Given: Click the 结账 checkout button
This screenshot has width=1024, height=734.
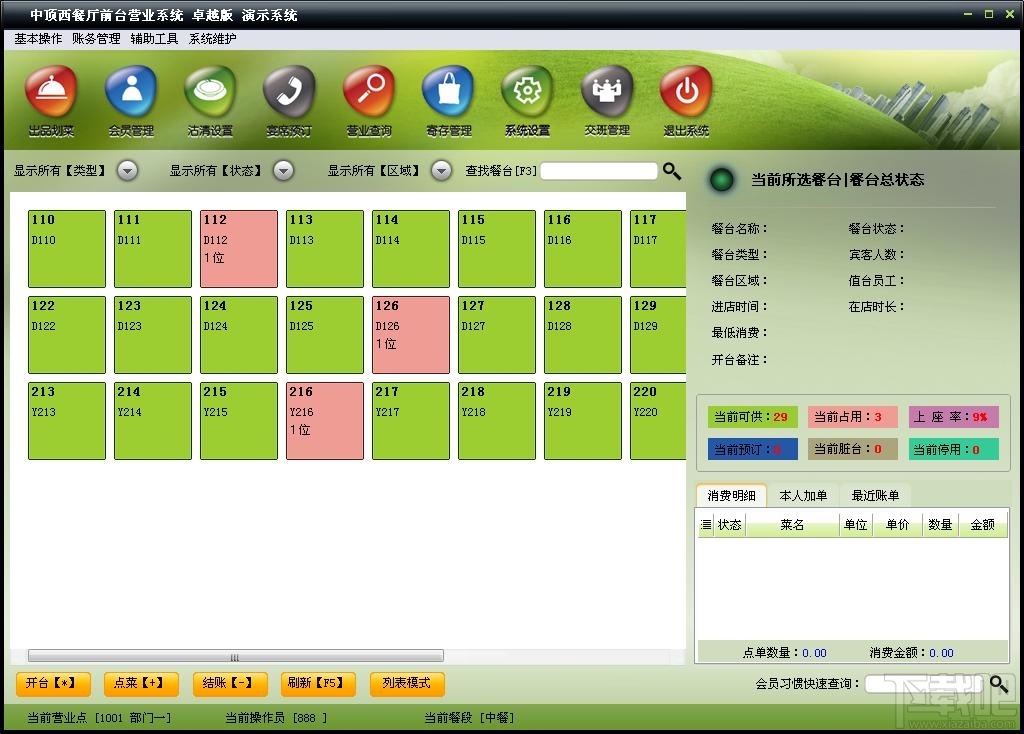Looking at the screenshot, I should pos(229,684).
